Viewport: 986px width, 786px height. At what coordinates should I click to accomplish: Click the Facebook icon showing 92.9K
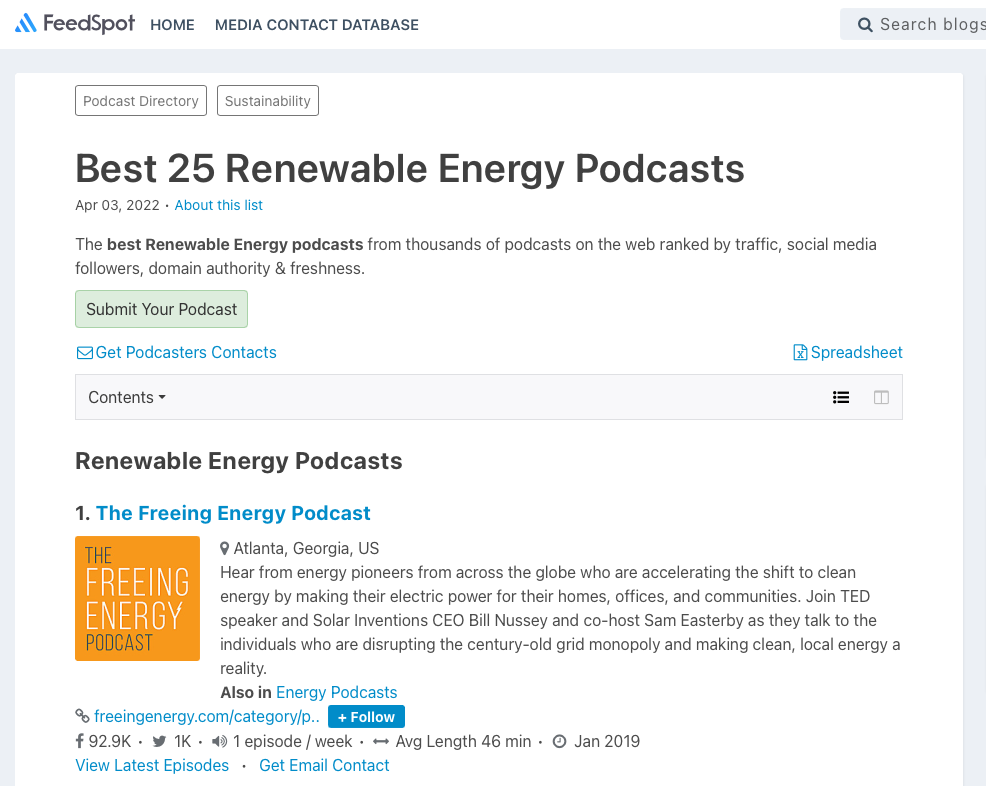pyautogui.click(x=80, y=741)
